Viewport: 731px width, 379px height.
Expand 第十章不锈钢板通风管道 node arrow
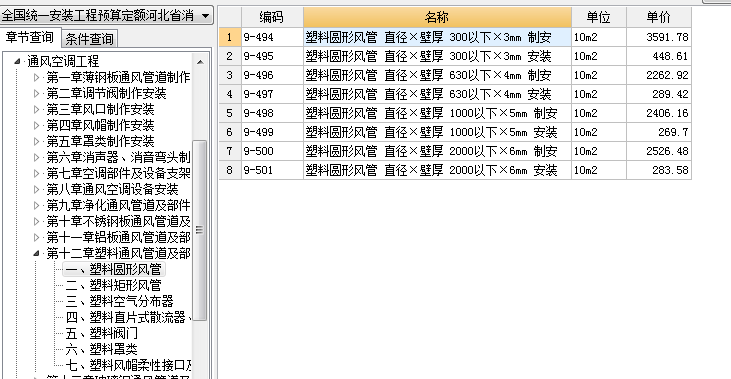pos(36,221)
